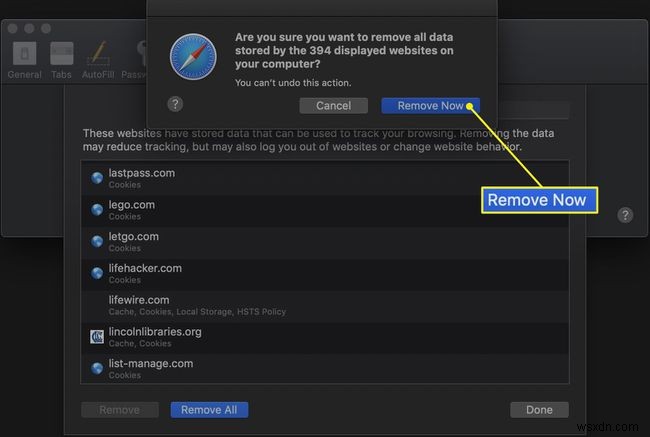Open General preferences tab
The height and width of the screenshot is (437, 650).
[x=24, y=60]
